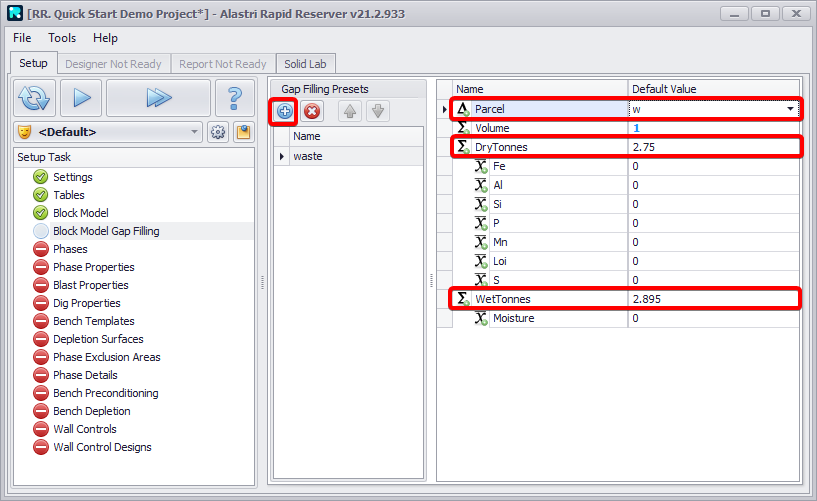The width and height of the screenshot is (817, 501).
Task: Add a new gap filling preset
Action: click(x=284, y=111)
